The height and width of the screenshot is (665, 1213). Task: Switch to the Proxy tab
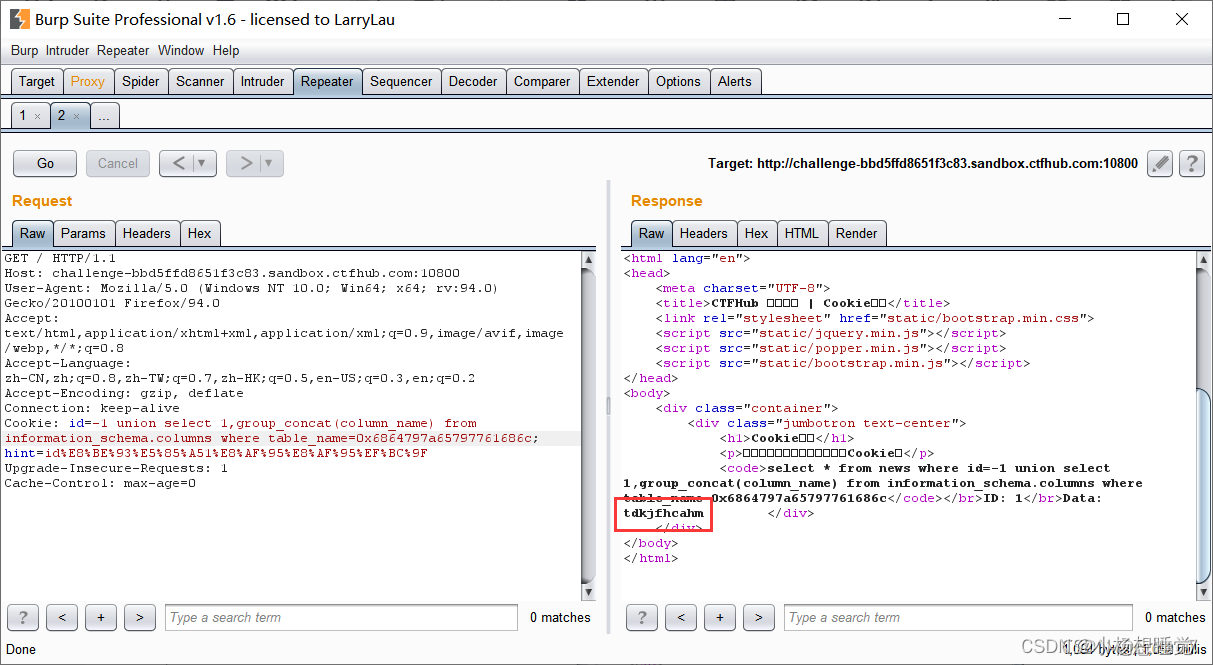click(x=87, y=81)
